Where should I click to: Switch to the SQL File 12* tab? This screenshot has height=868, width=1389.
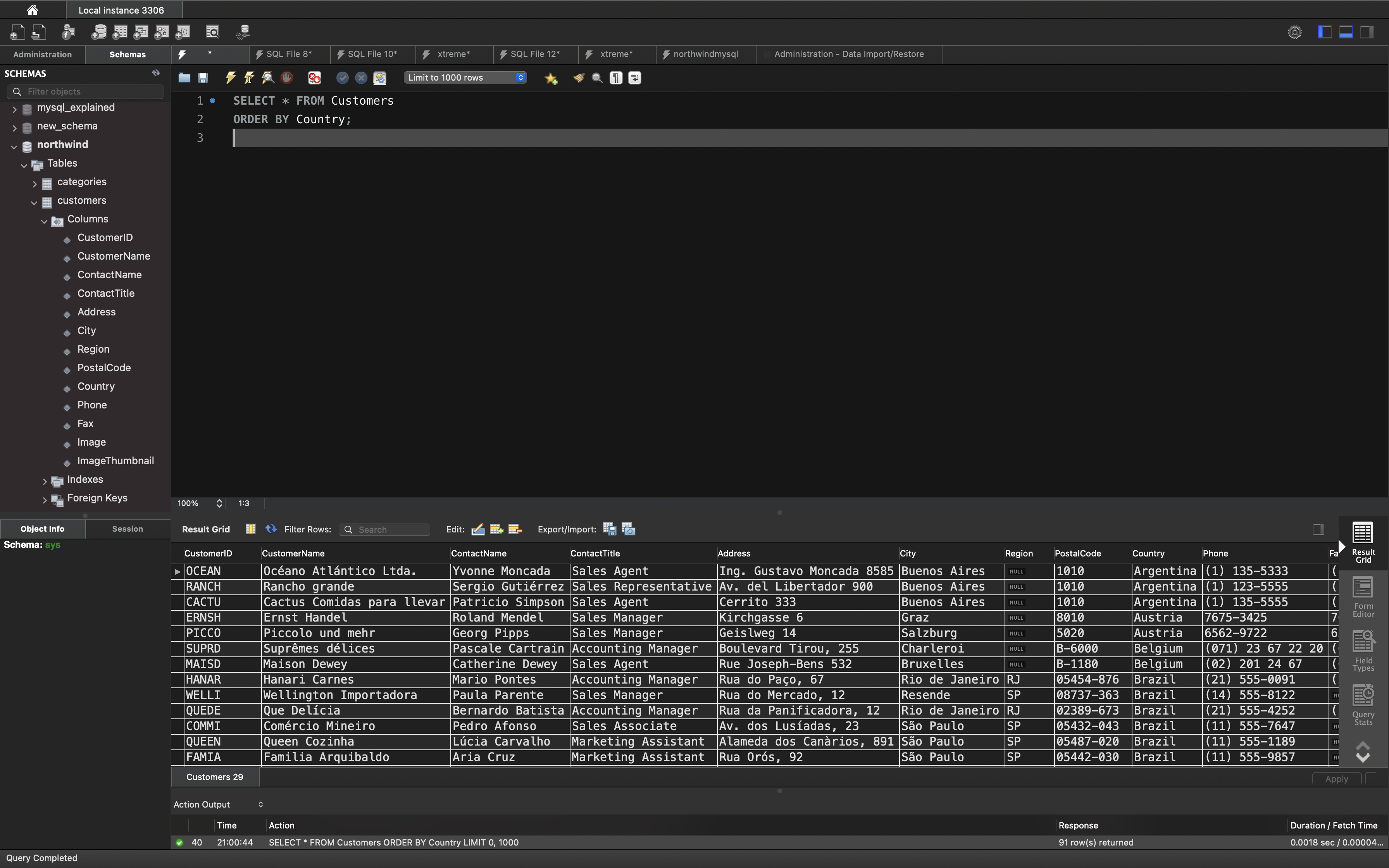[x=534, y=54]
